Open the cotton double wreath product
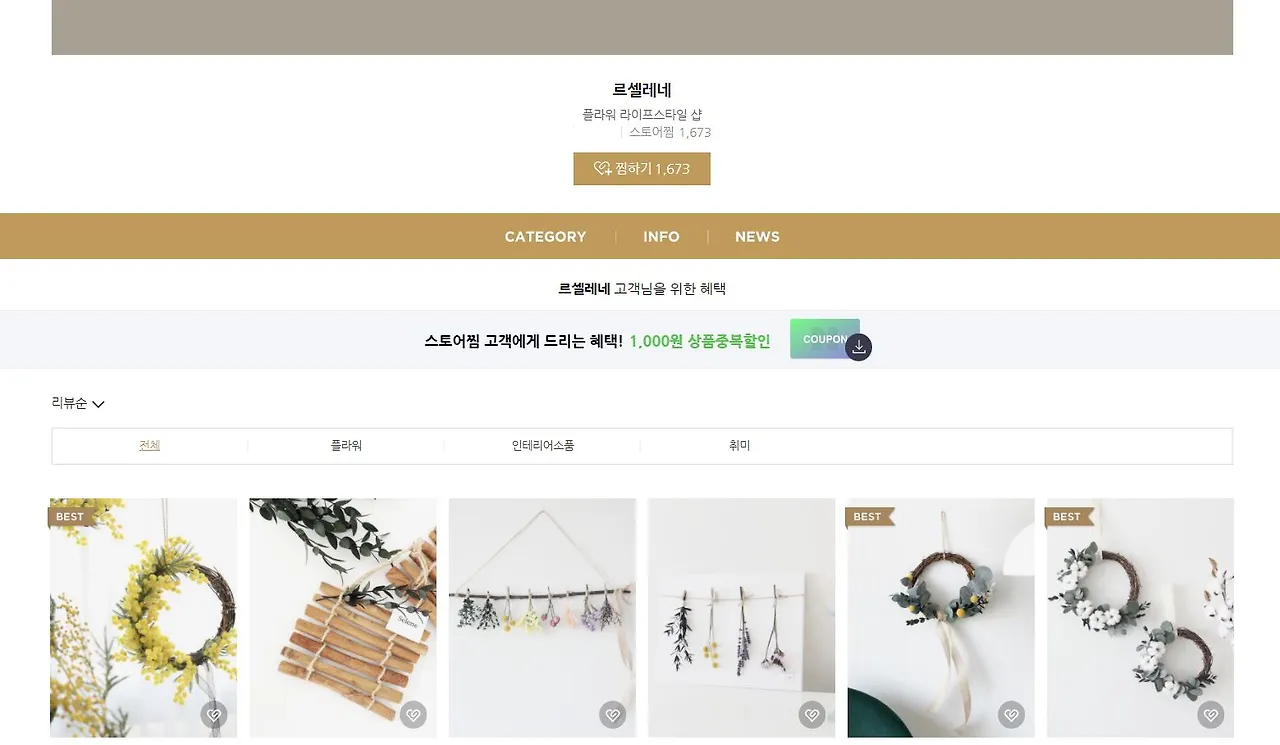This screenshot has height=745, width=1280. 1140,618
